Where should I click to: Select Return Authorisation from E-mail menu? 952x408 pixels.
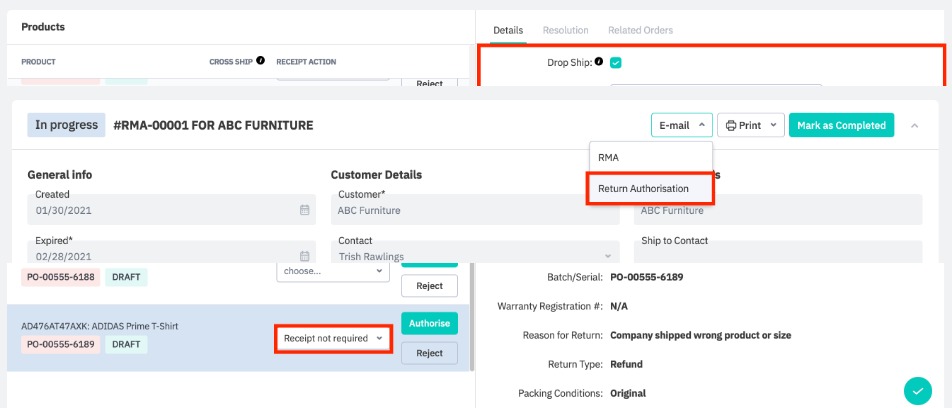pyautogui.click(x=651, y=188)
